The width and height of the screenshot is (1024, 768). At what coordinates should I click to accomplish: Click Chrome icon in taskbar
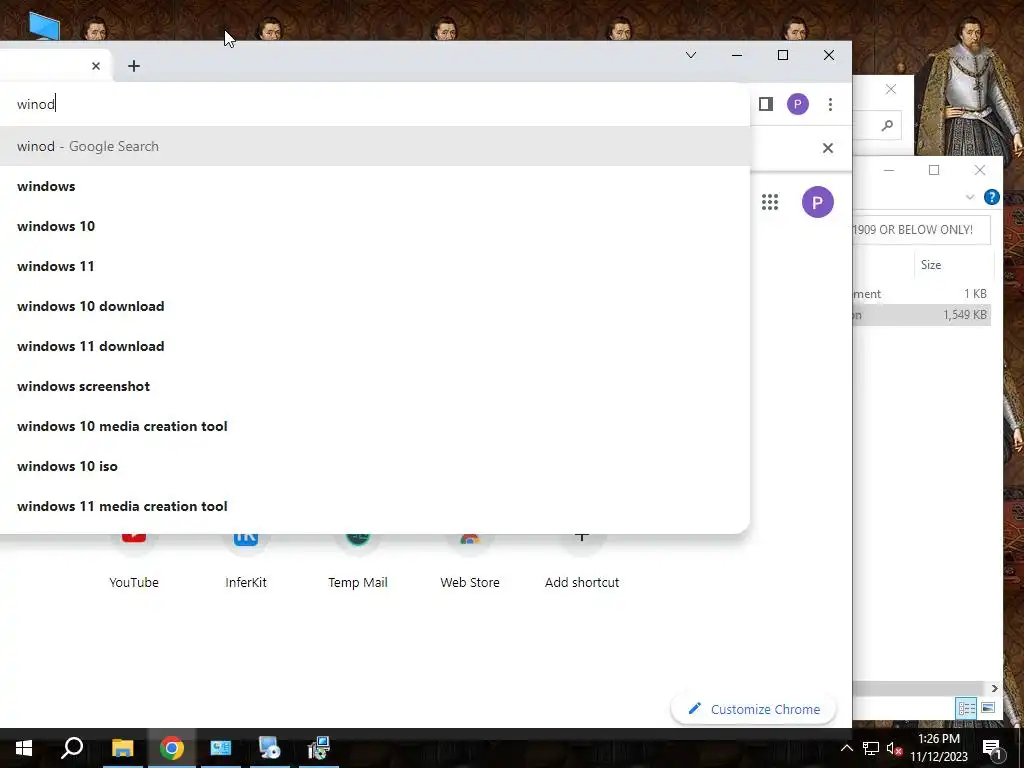tap(171, 748)
